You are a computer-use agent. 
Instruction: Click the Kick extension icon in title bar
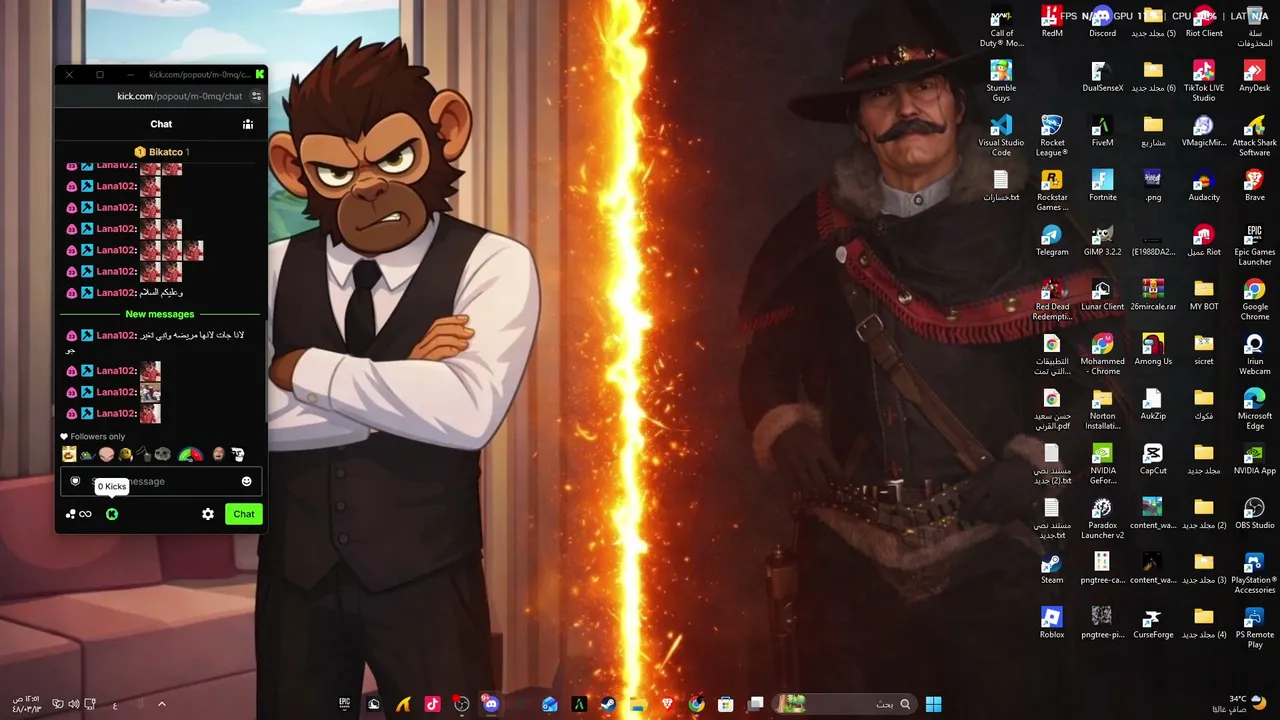(260, 74)
